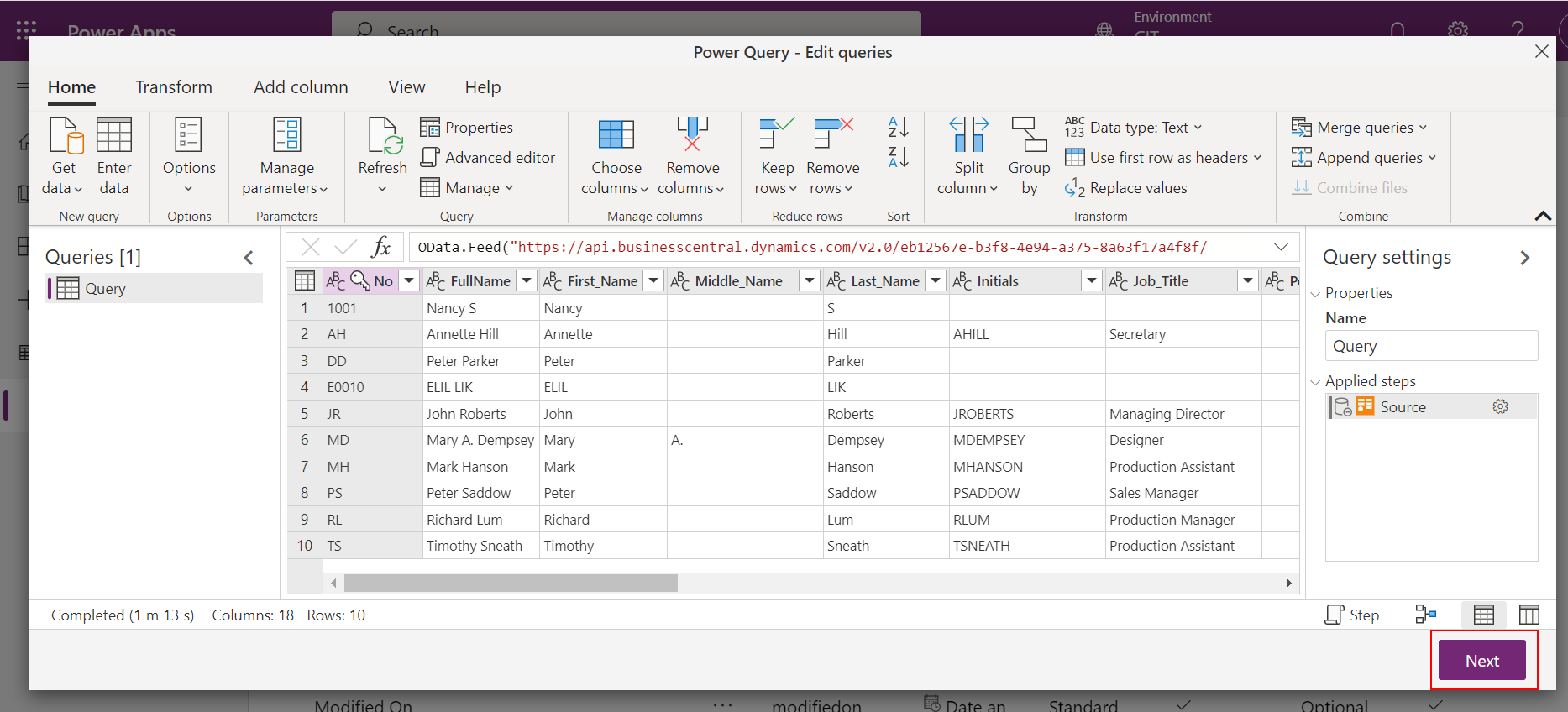This screenshot has width=1568, height=712.
Task: Click the OData.Feed formula bar text
Action: tap(812, 247)
